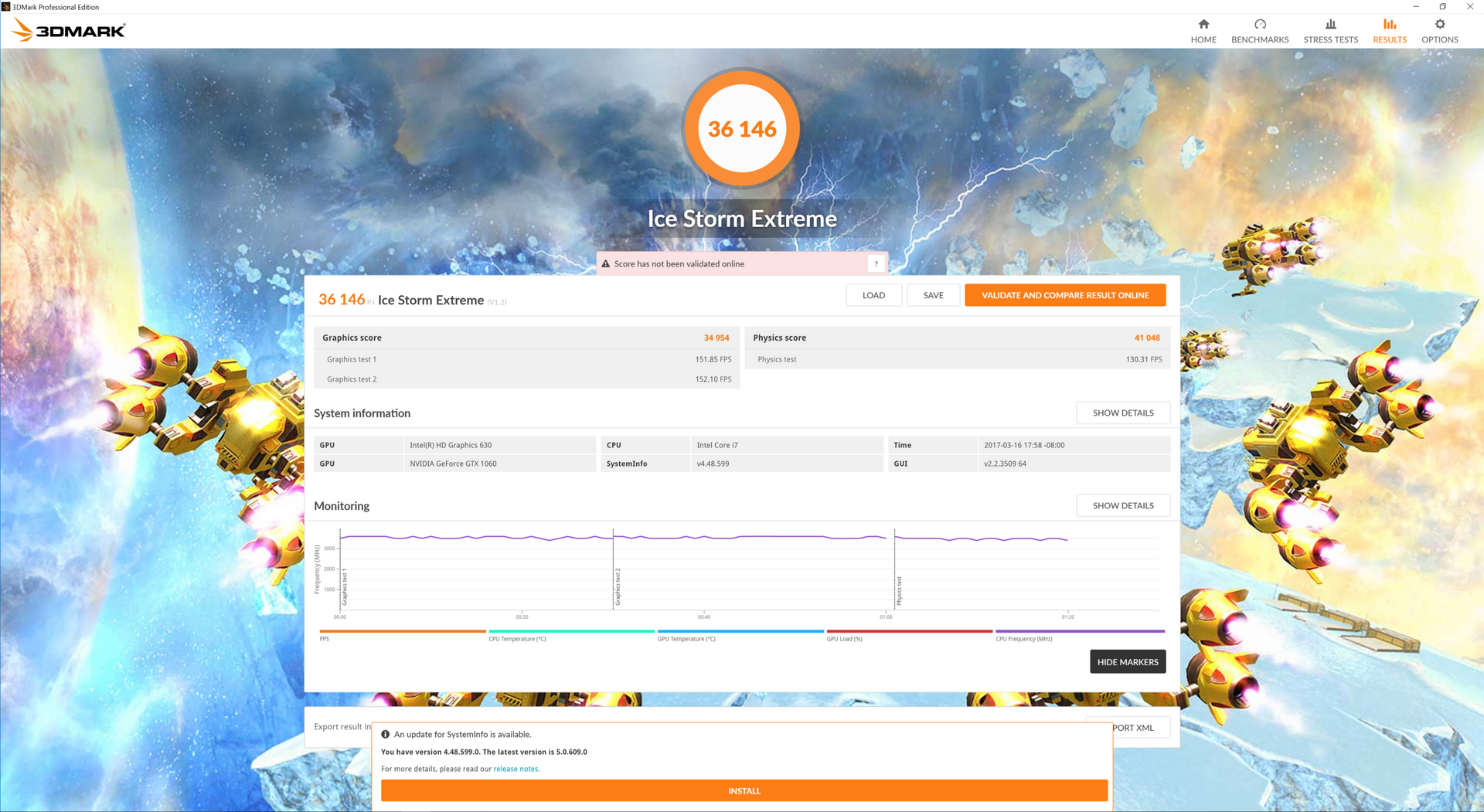
Task: Click the info icon in update notice
Action: (x=386, y=734)
